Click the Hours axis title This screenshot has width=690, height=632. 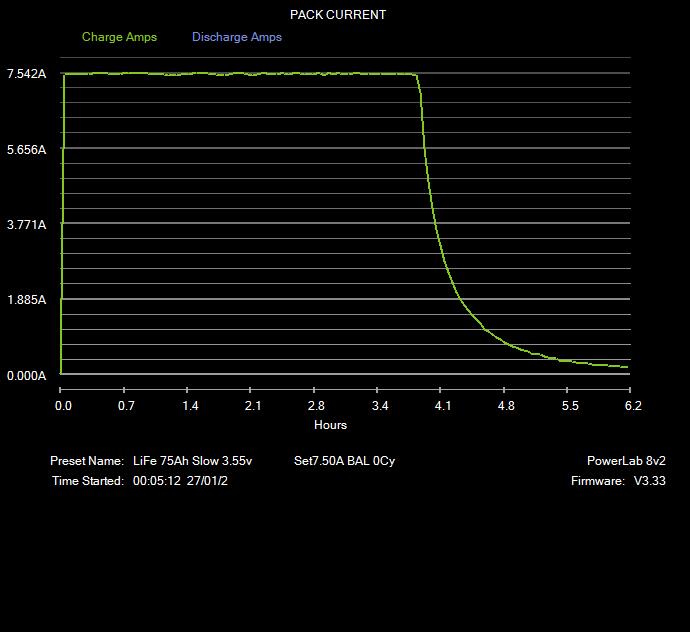331,425
